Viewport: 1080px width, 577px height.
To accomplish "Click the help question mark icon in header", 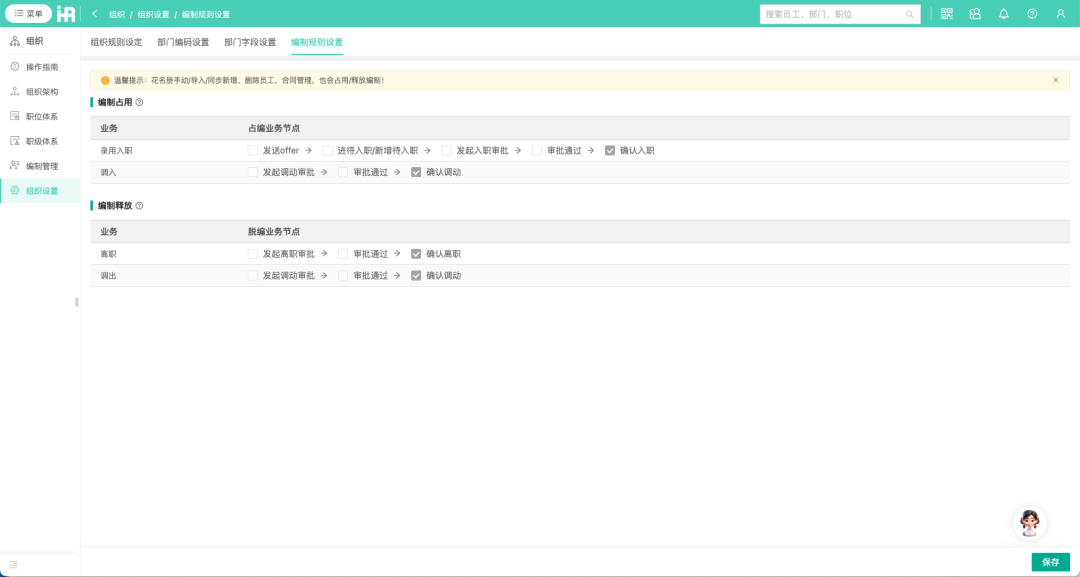I will click(1032, 14).
